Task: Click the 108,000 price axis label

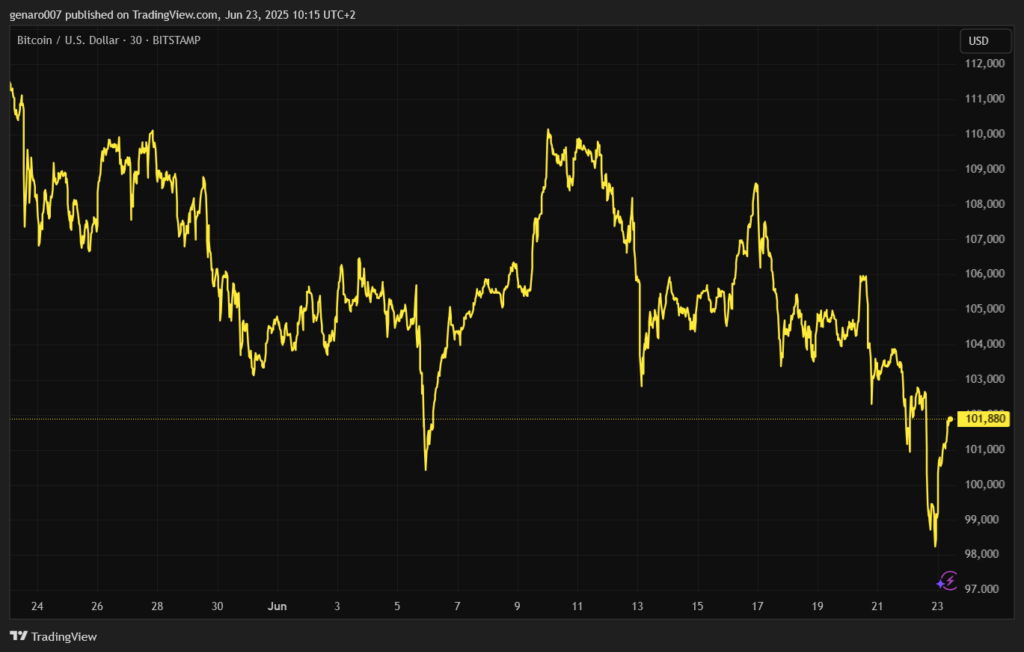Action: tap(984, 204)
